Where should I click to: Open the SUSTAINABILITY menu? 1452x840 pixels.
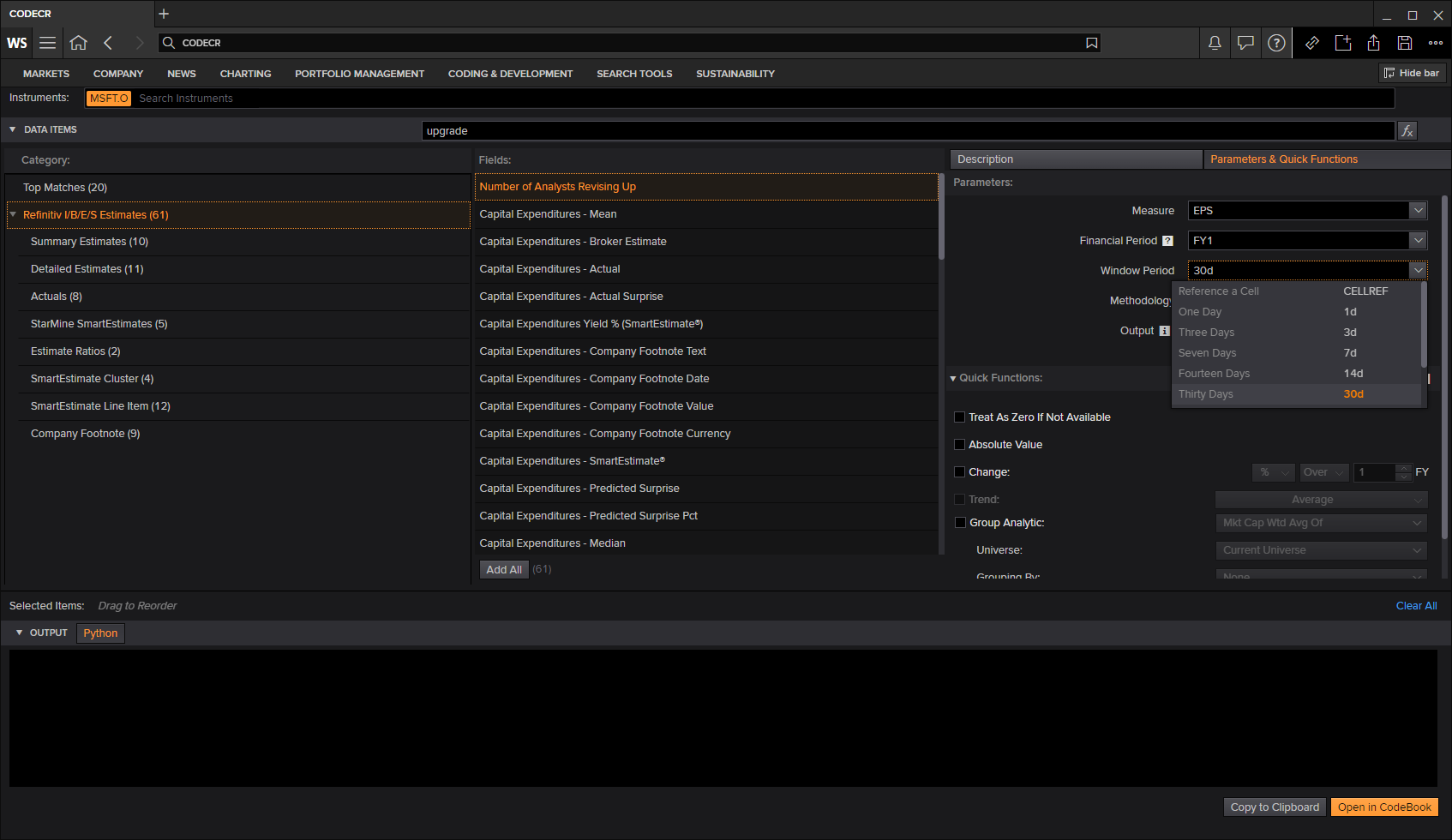[735, 74]
